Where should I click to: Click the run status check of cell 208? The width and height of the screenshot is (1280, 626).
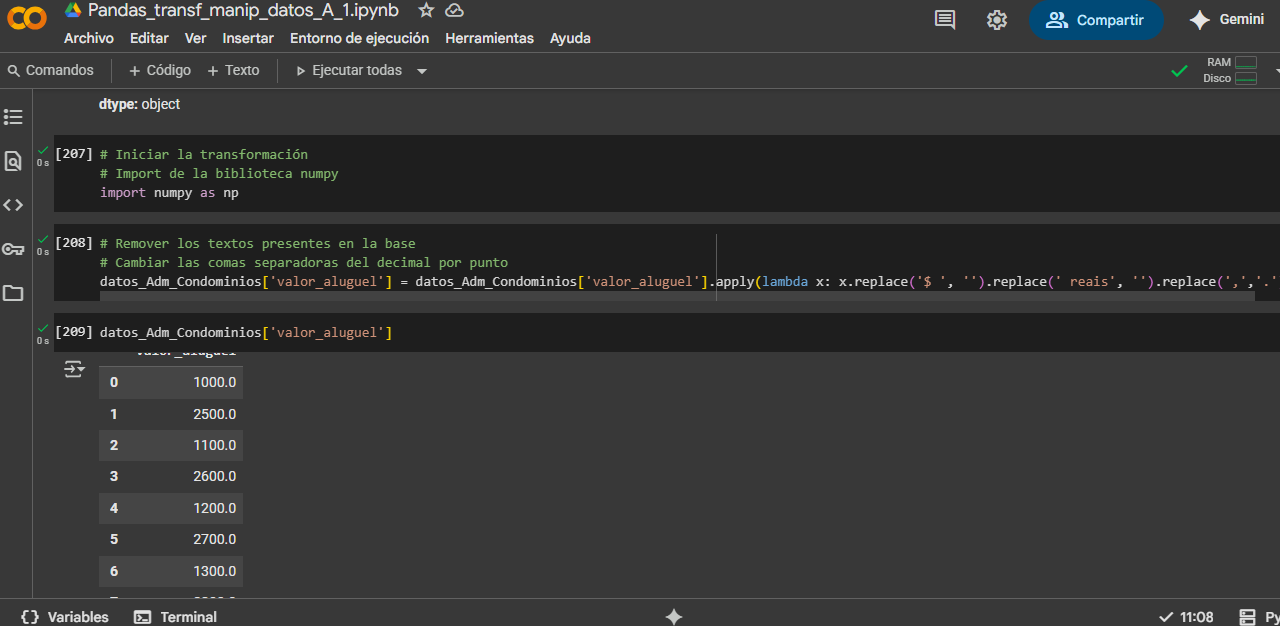43,239
